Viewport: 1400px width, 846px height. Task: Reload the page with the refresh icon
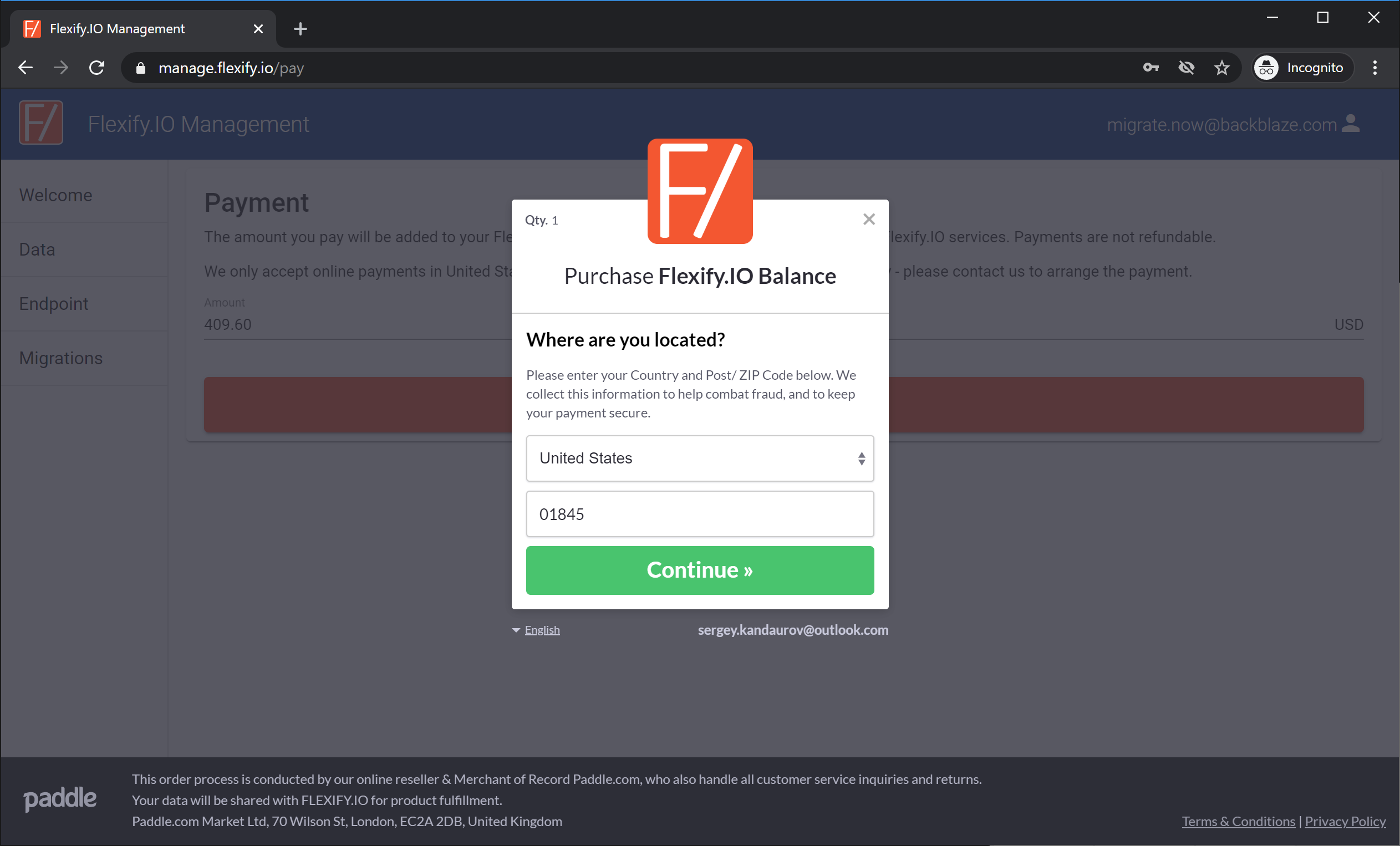click(x=96, y=68)
